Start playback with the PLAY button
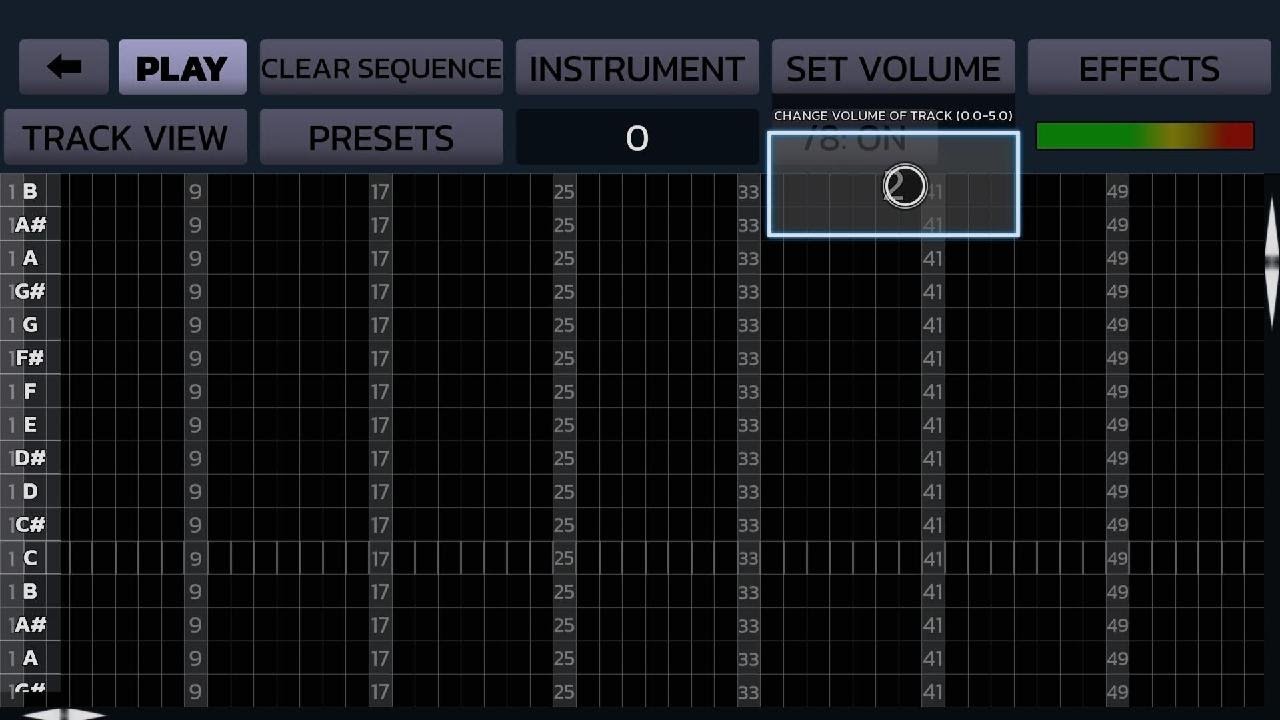The height and width of the screenshot is (720, 1280). (182, 68)
